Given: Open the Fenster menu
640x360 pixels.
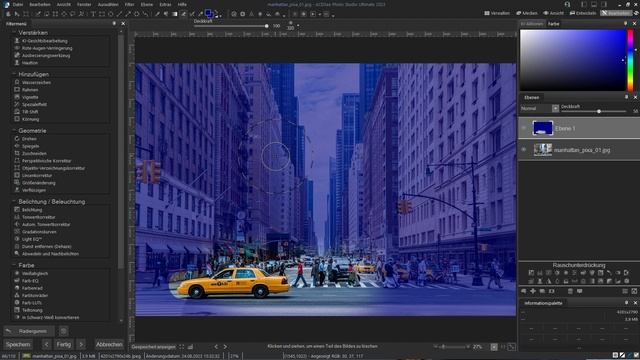Looking at the screenshot, I should [84, 4].
